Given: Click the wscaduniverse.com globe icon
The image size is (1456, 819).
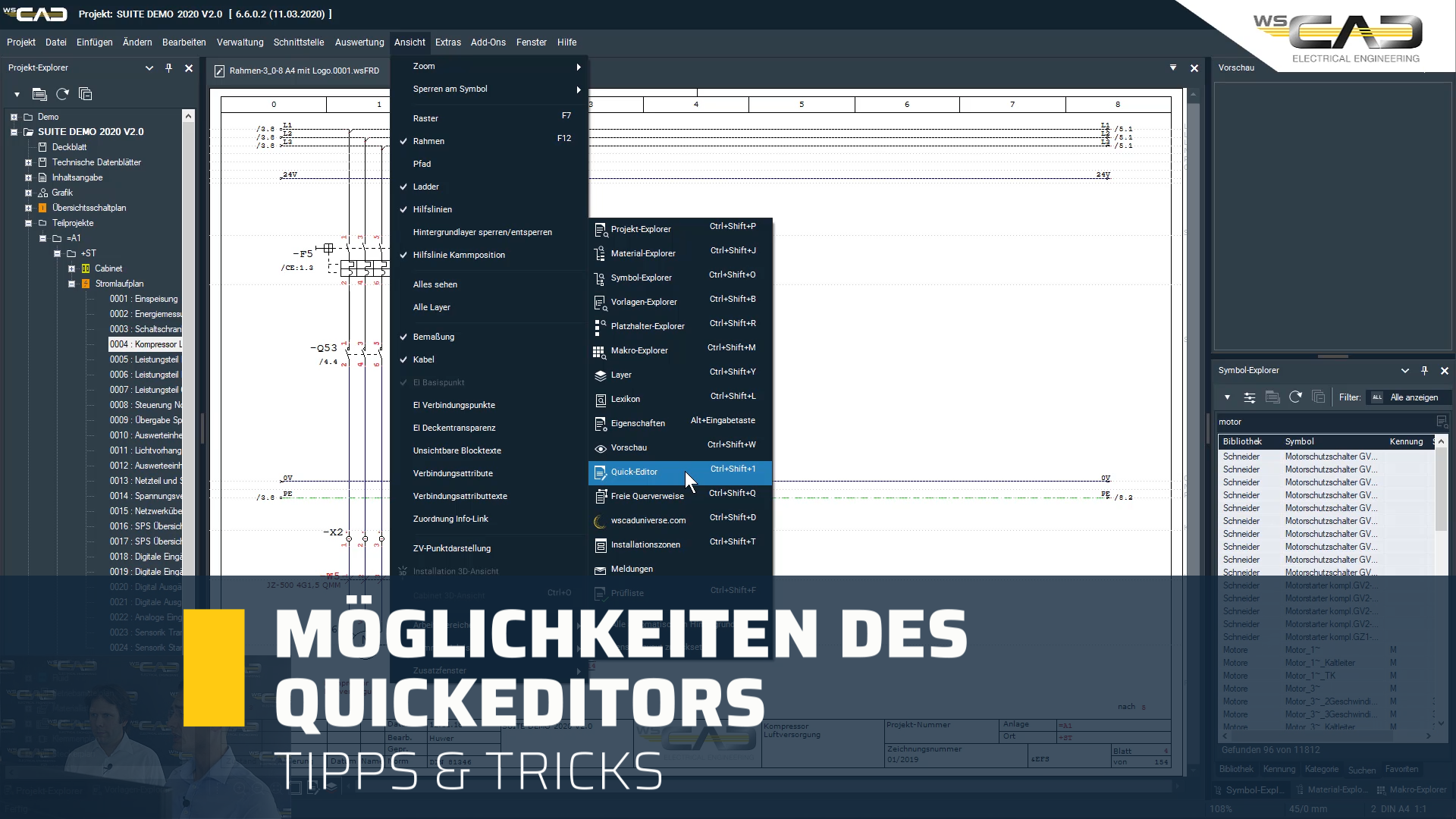Looking at the screenshot, I should pyautogui.click(x=600, y=520).
